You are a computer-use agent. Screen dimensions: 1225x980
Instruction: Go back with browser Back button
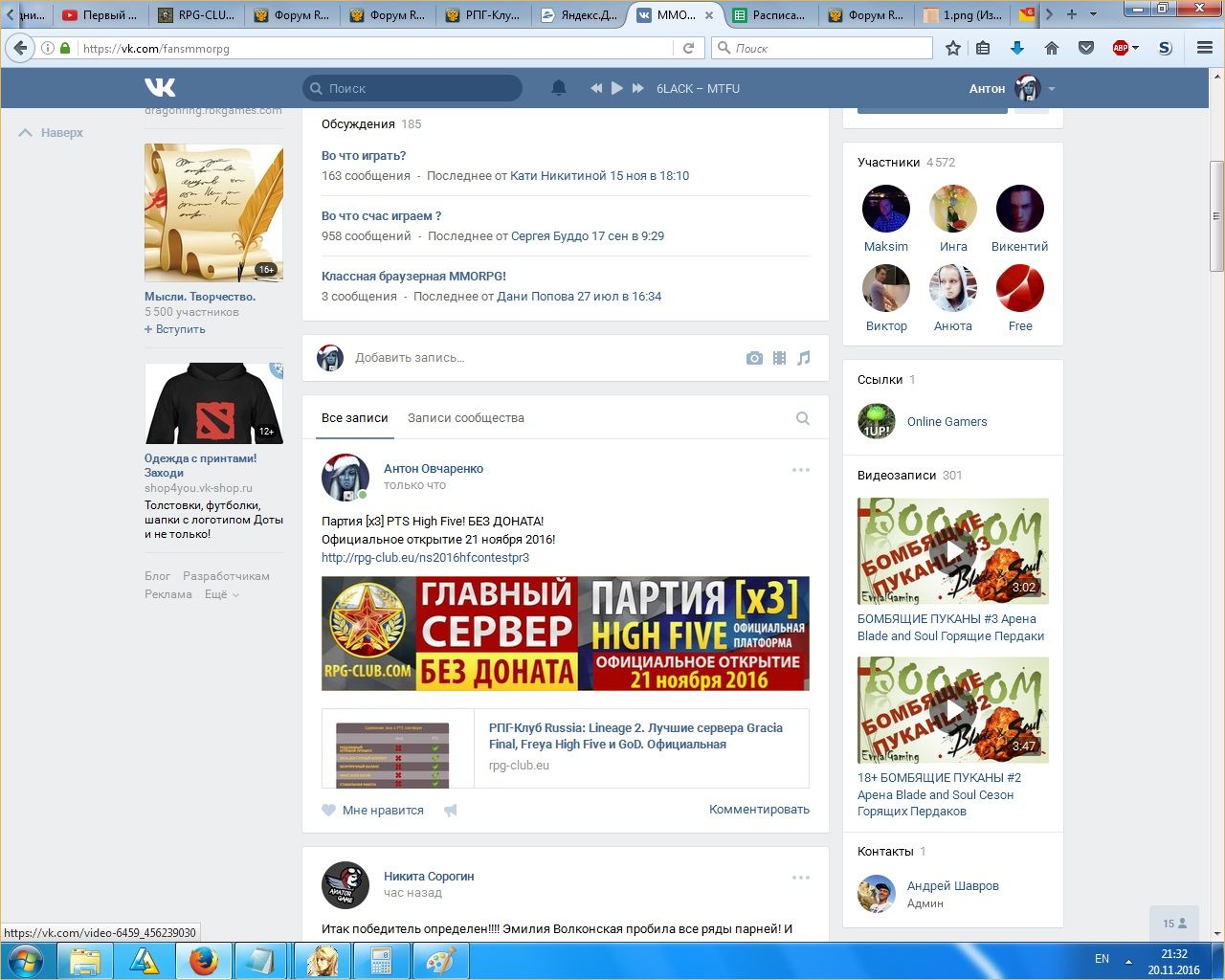pos(21,48)
